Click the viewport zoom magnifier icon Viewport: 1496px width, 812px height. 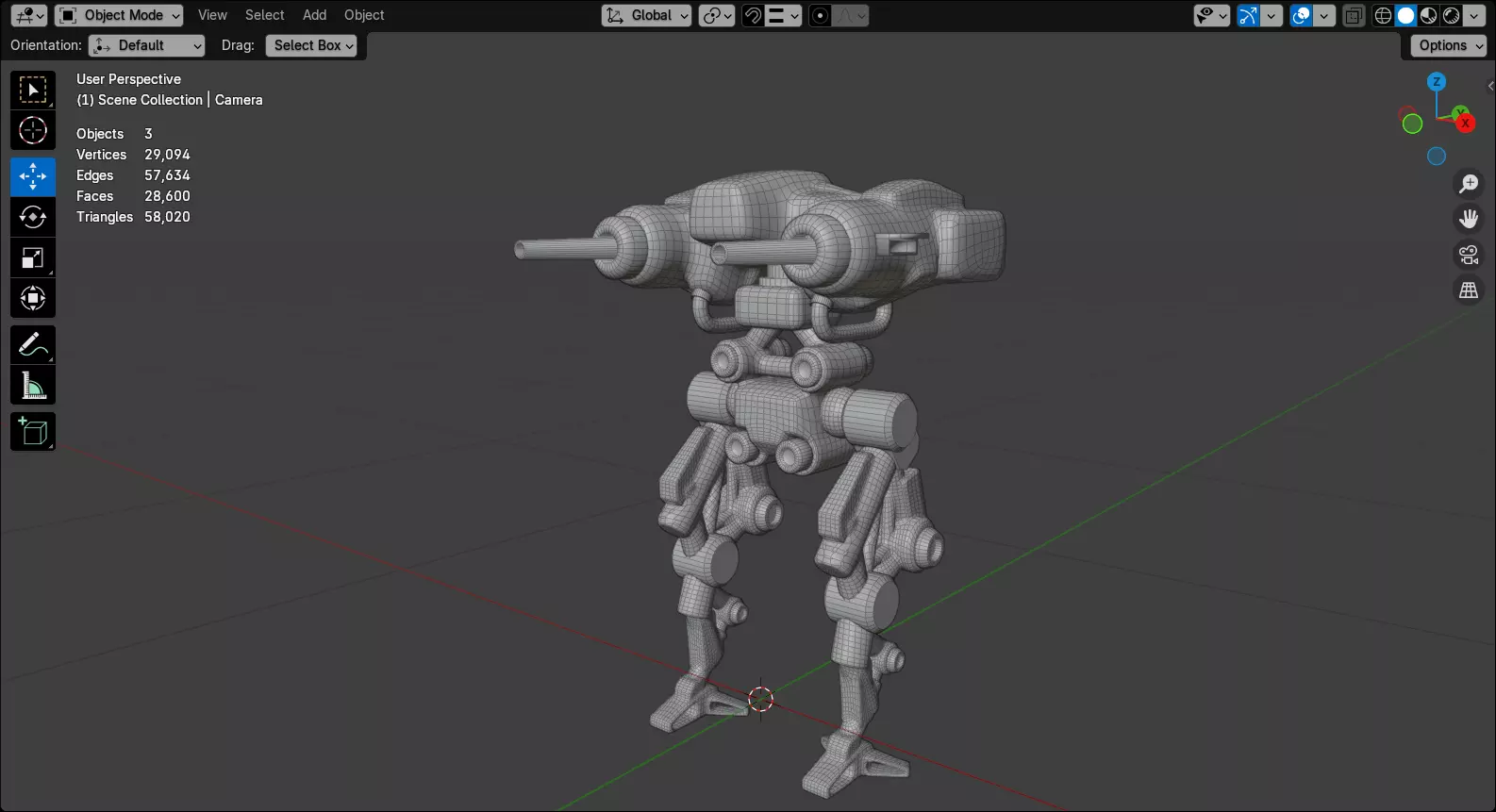1469,184
